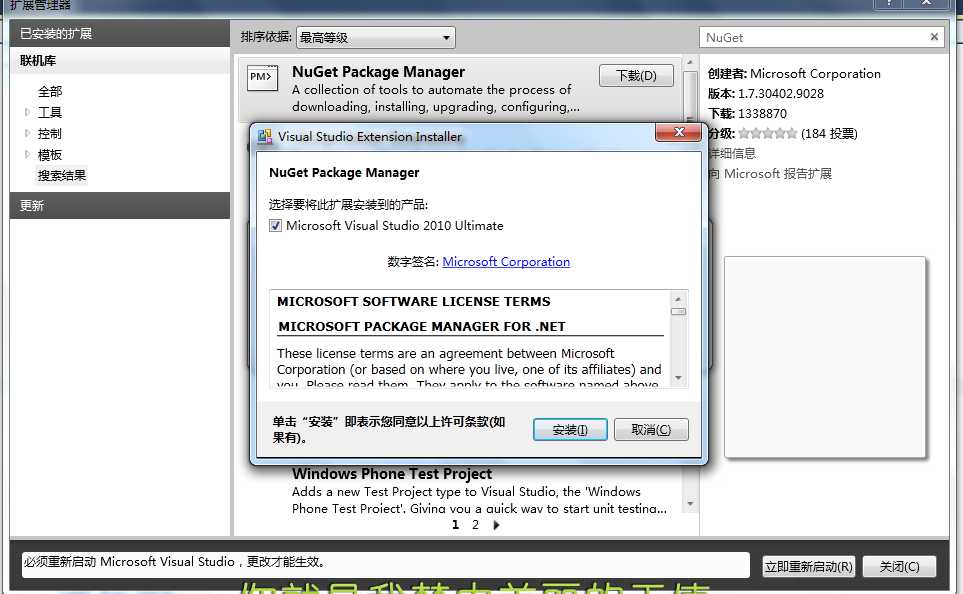Open the 详细信息 link
963x594 pixels.
(732, 153)
